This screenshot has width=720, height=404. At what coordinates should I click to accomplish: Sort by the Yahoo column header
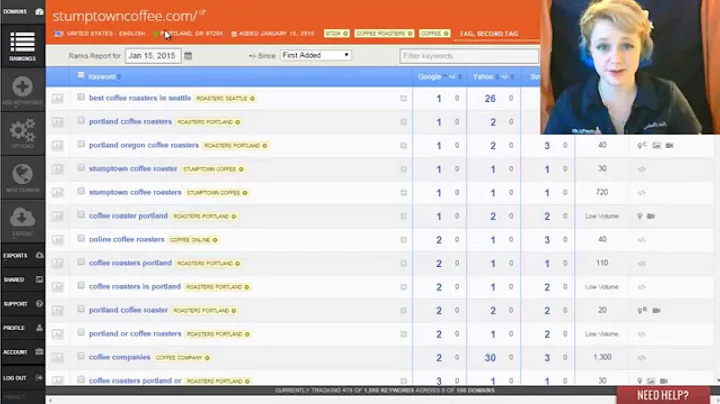(x=485, y=77)
